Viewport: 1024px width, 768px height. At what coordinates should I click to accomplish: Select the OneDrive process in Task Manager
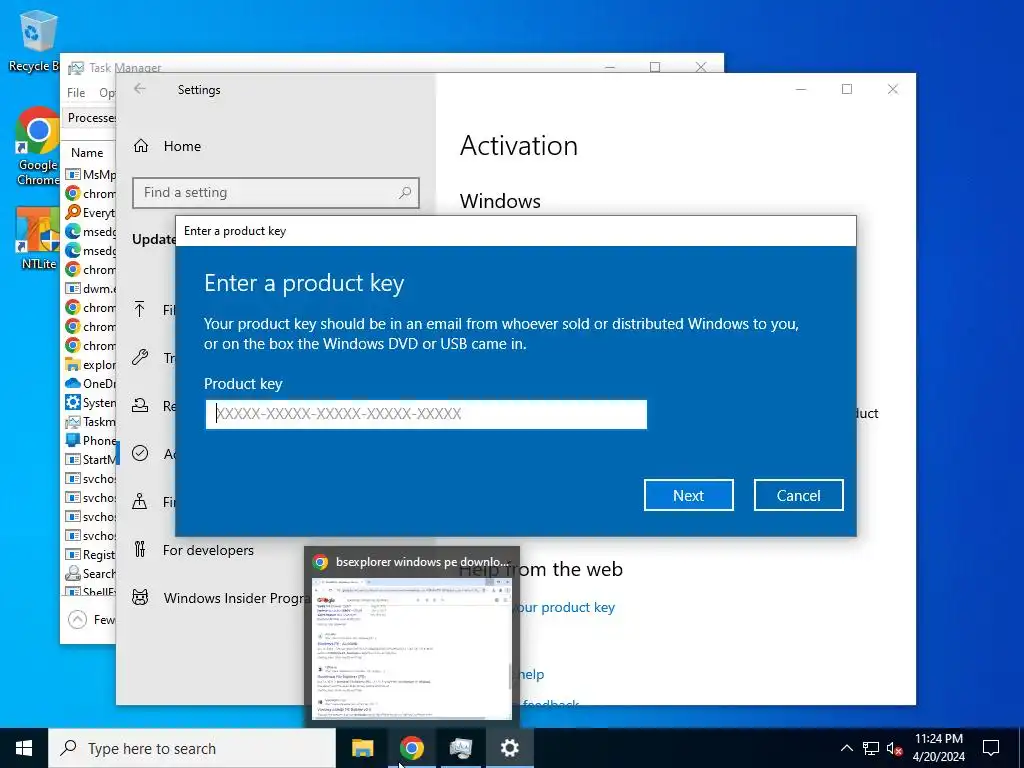(90, 383)
